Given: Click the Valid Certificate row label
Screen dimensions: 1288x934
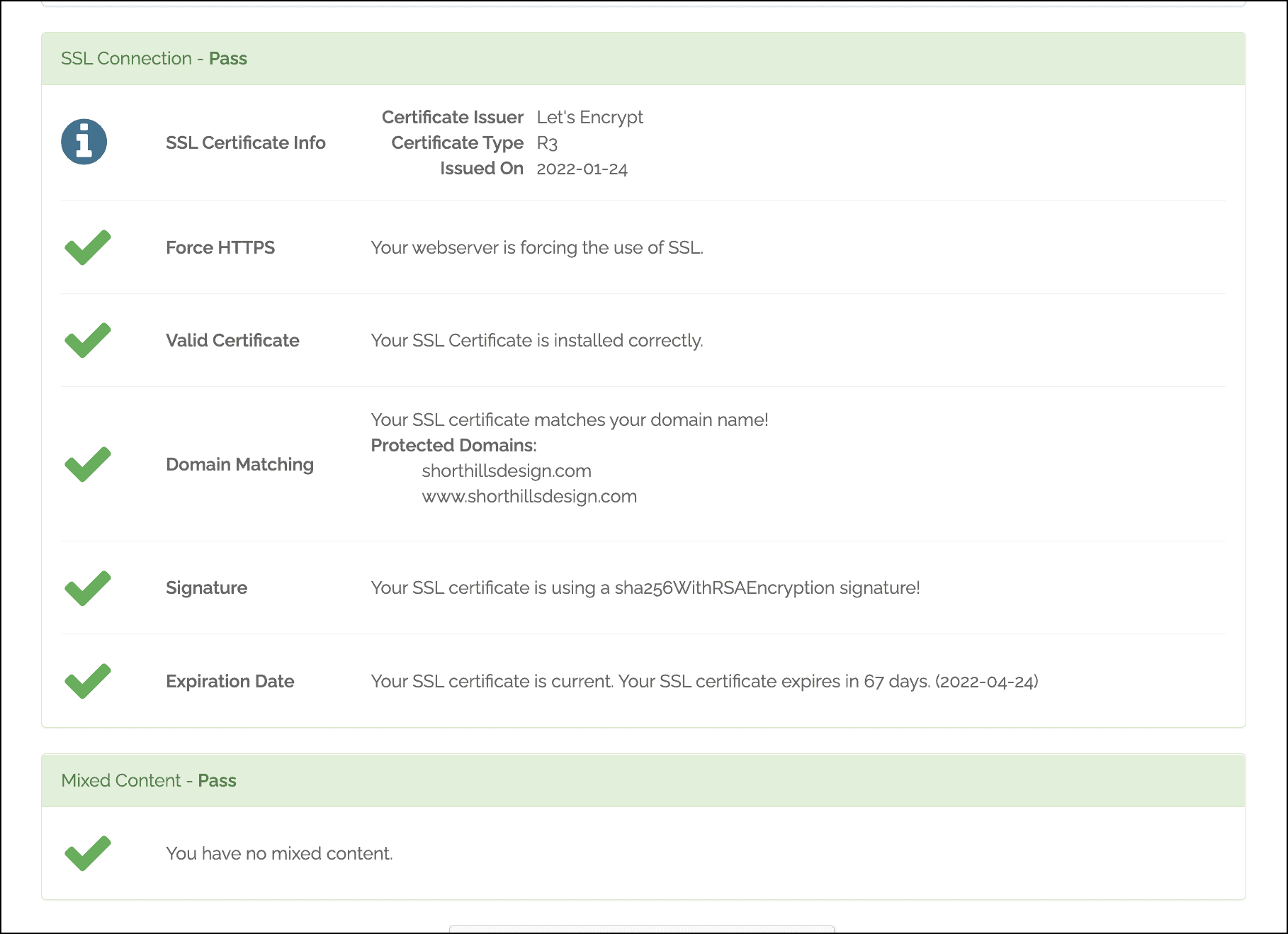Looking at the screenshot, I should pyautogui.click(x=232, y=340).
